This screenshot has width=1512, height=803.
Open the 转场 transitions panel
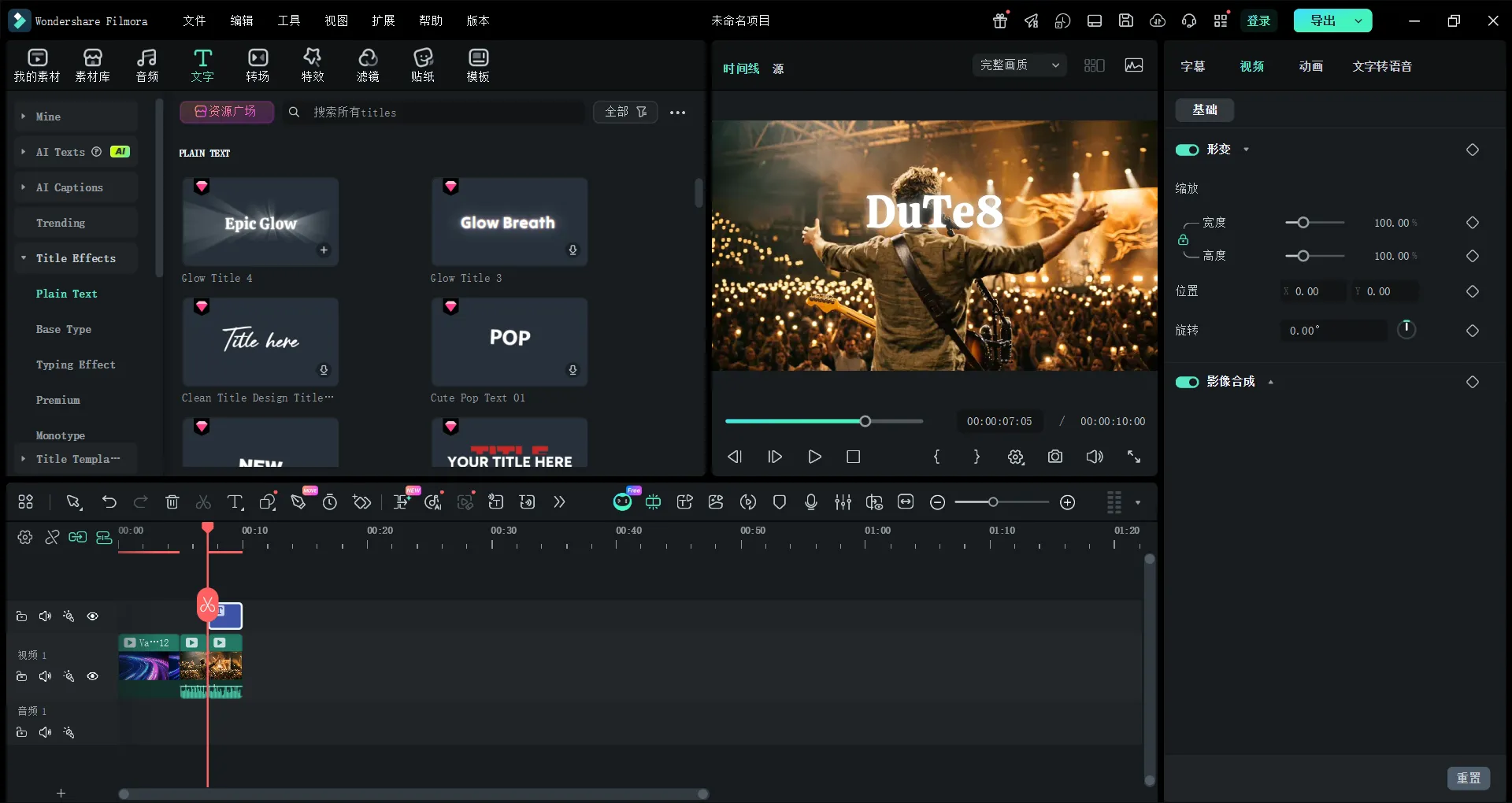(258, 65)
